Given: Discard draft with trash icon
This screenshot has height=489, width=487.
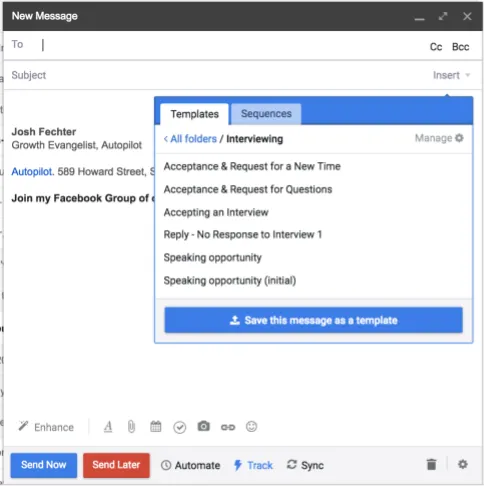Looking at the screenshot, I should coord(431,464).
